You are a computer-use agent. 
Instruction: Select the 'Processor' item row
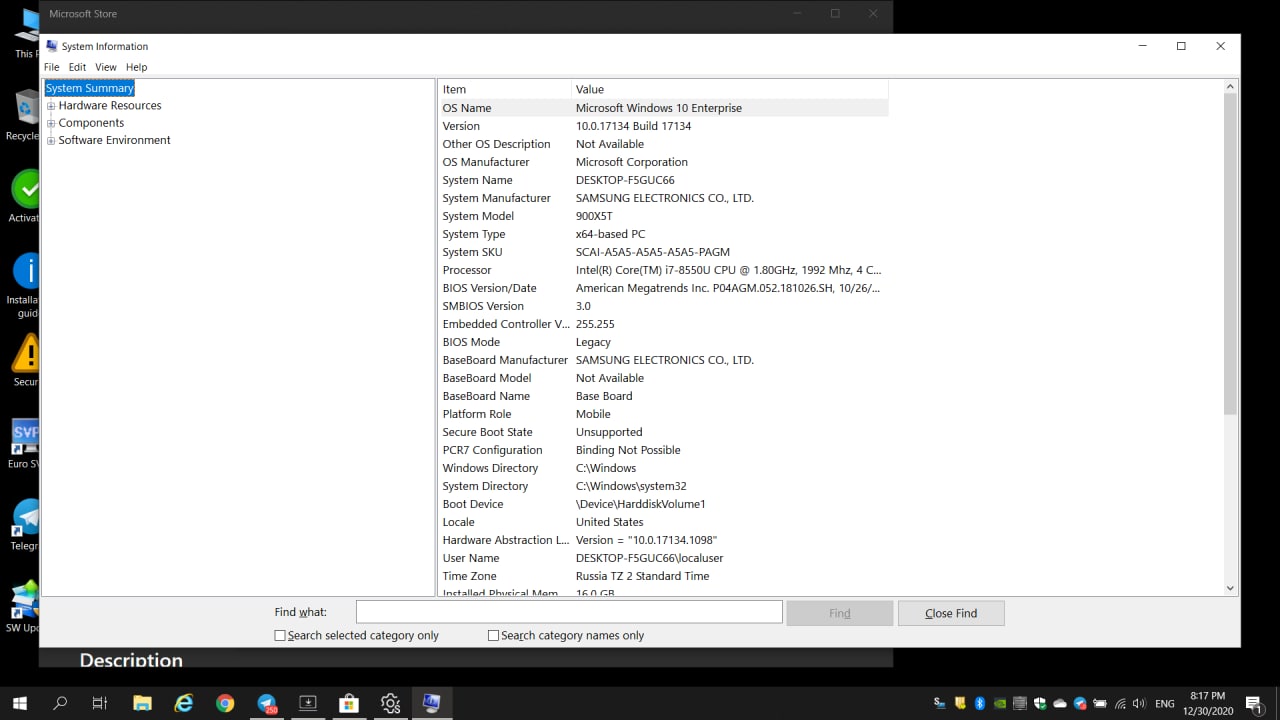(x=663, y=270)
